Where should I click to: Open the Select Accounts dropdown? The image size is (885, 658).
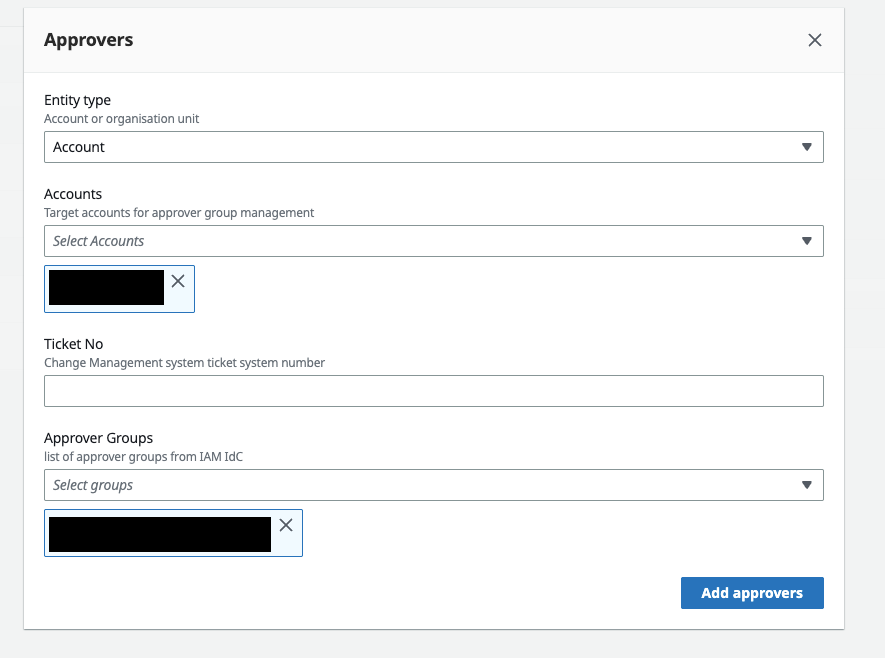(420, 241)
